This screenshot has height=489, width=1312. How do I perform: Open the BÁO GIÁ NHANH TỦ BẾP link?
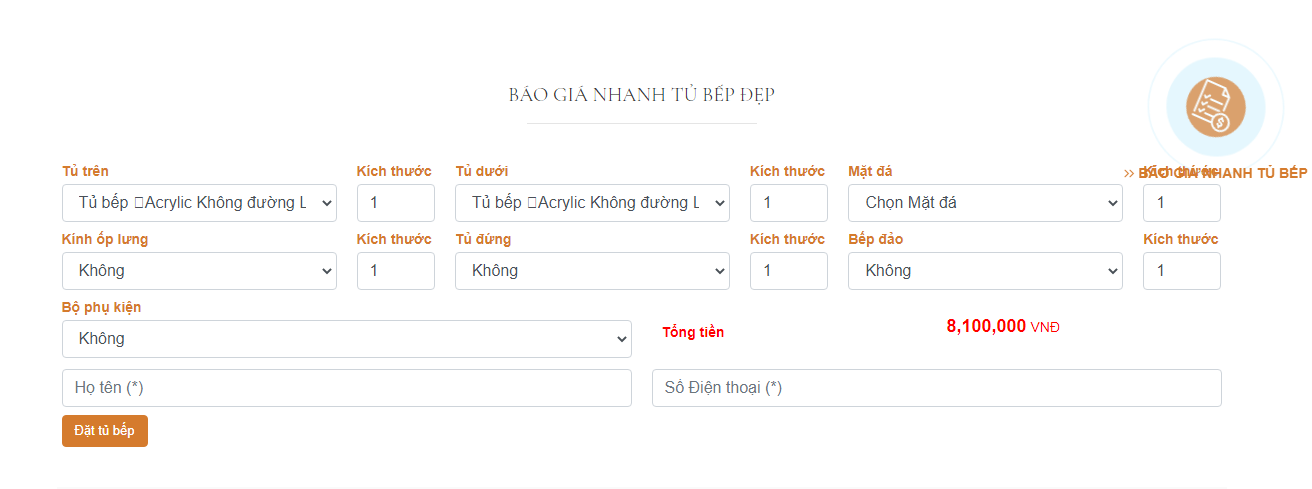[1221, 173]
